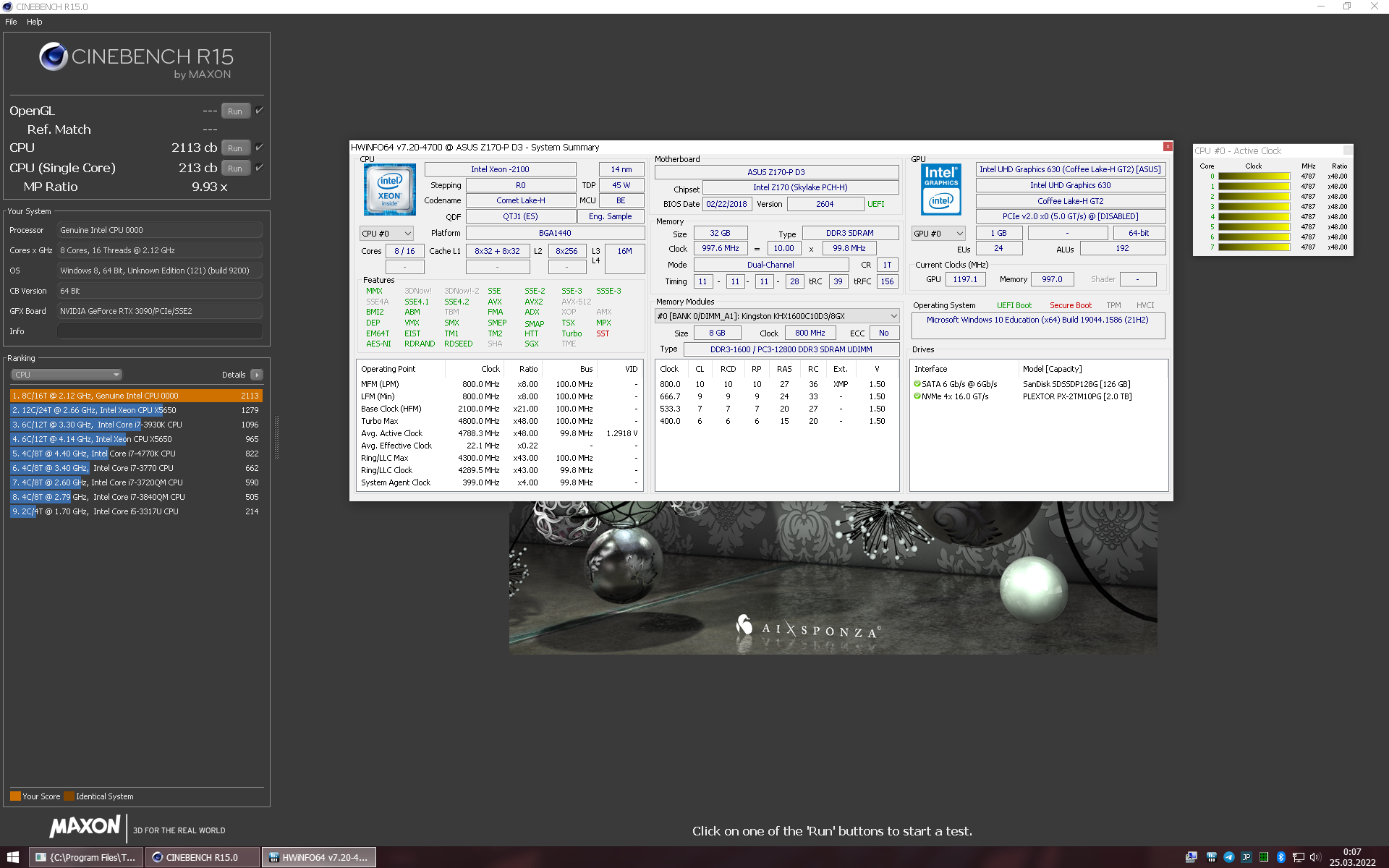Open Bluetooth tray icon
1389x868 pixels.
click(1280, 857)
